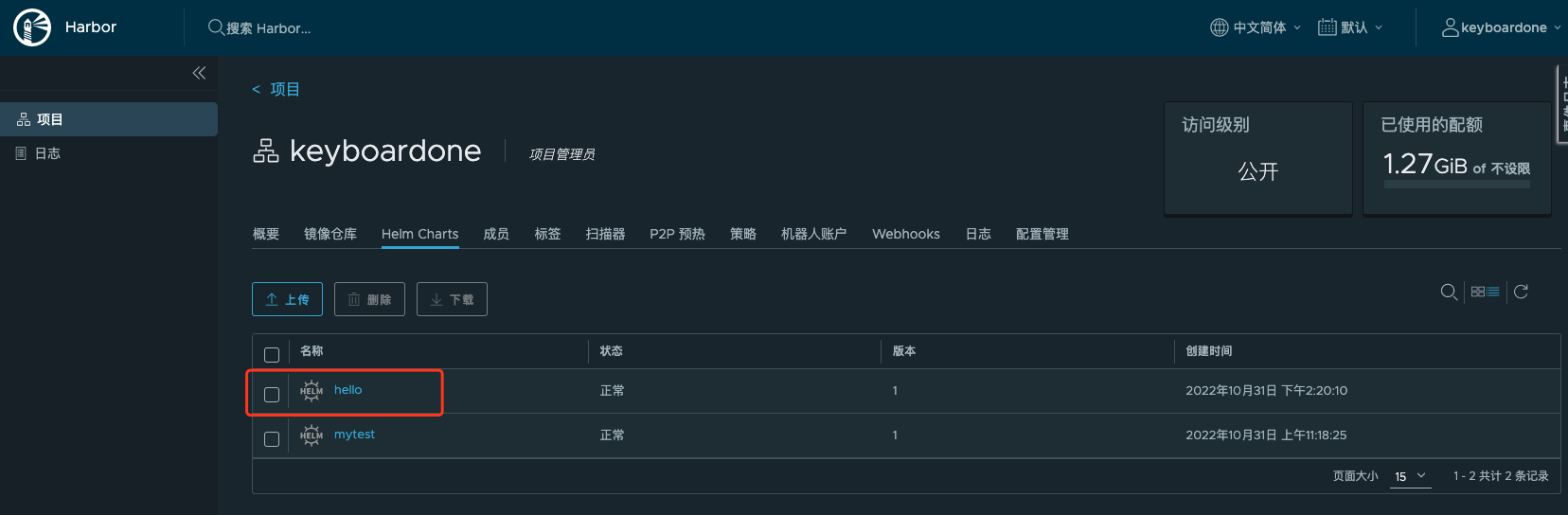Check the hello chart row checkbox

click(x=272, y=395)
